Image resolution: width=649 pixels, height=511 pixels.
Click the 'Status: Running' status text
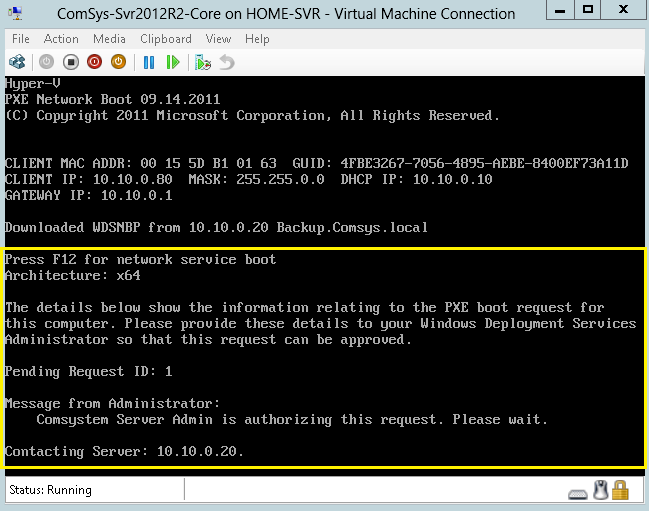coord(50,490)
